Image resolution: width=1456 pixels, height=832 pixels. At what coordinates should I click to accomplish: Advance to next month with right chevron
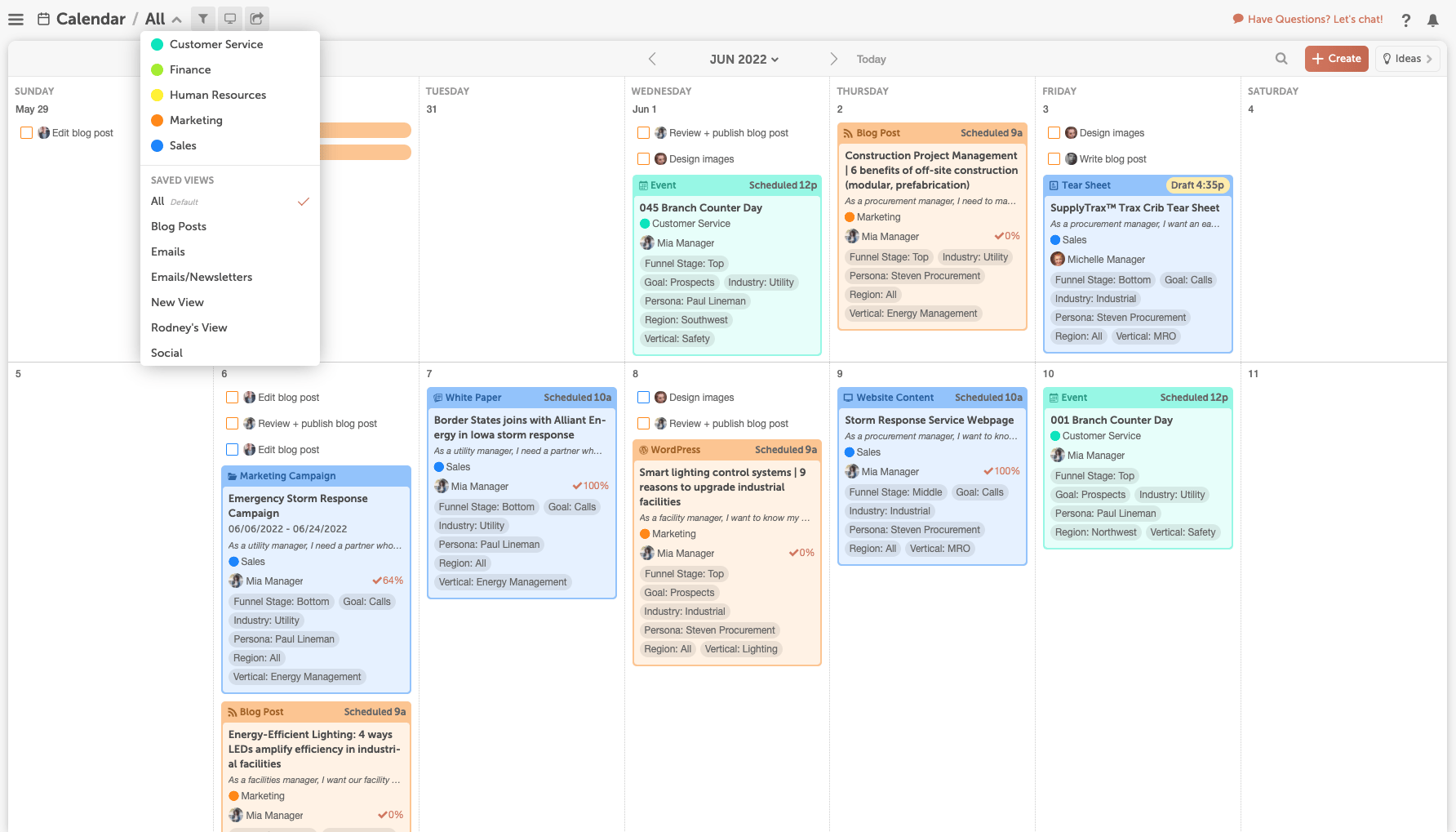(834, 59)
